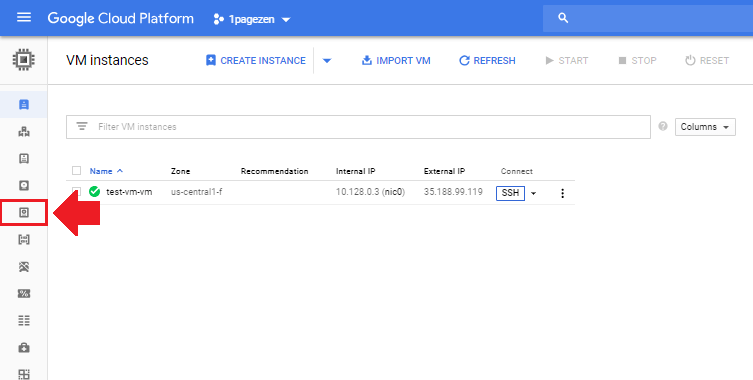Open three-dot menu for test-vm-vm
The image size is (753, 380).
point(562,193)
